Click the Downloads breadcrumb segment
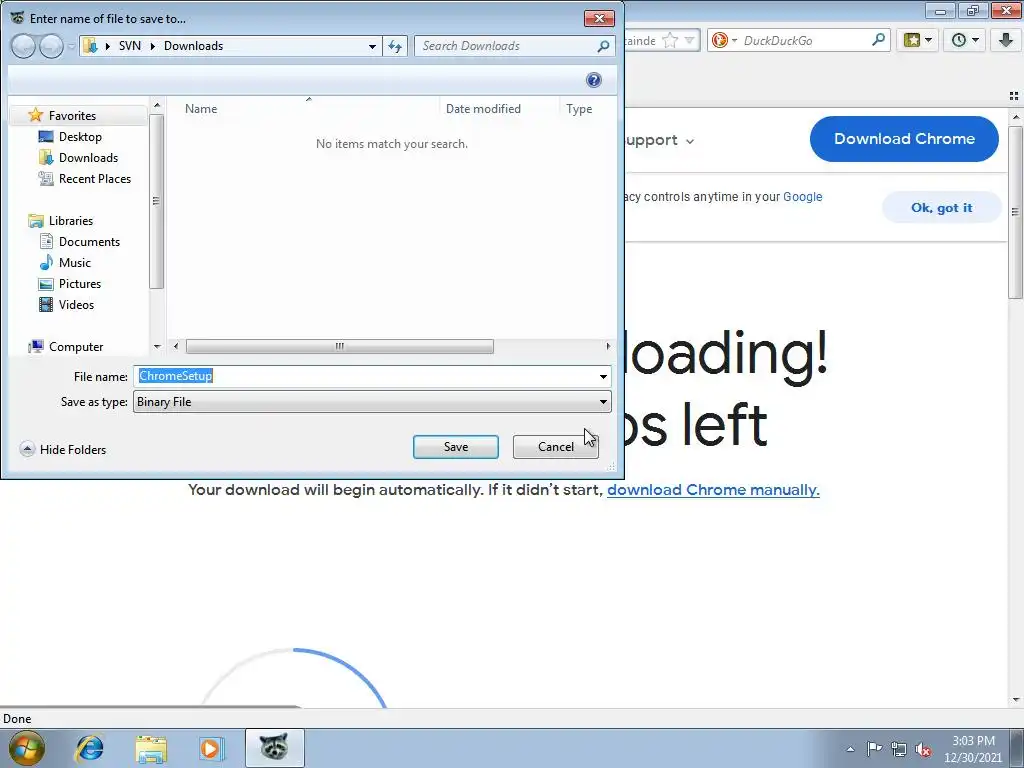Screen dimensions: 1024x768 193,46
